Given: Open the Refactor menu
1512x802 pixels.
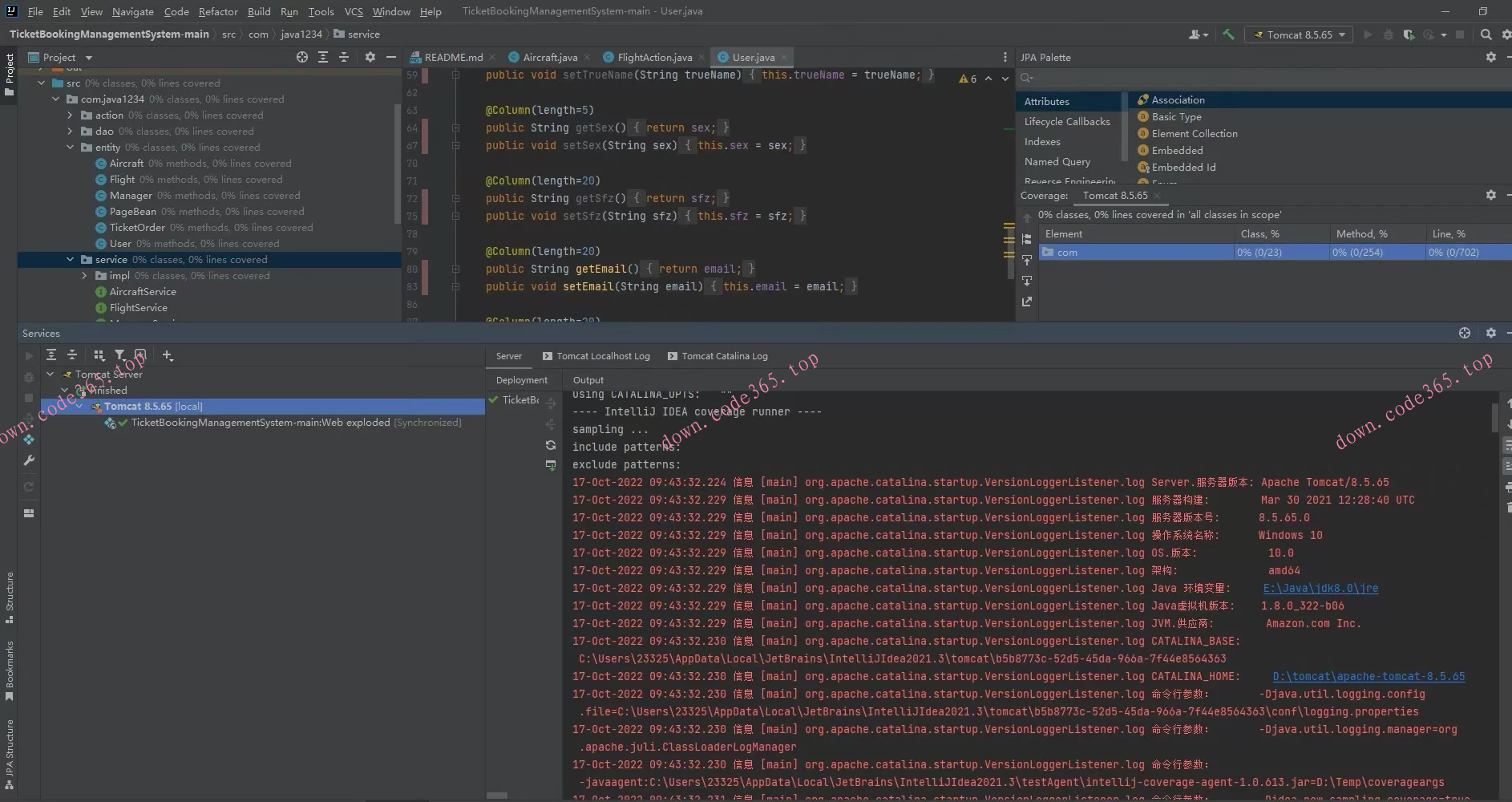Looking at the screenshot, I should 218,11.
